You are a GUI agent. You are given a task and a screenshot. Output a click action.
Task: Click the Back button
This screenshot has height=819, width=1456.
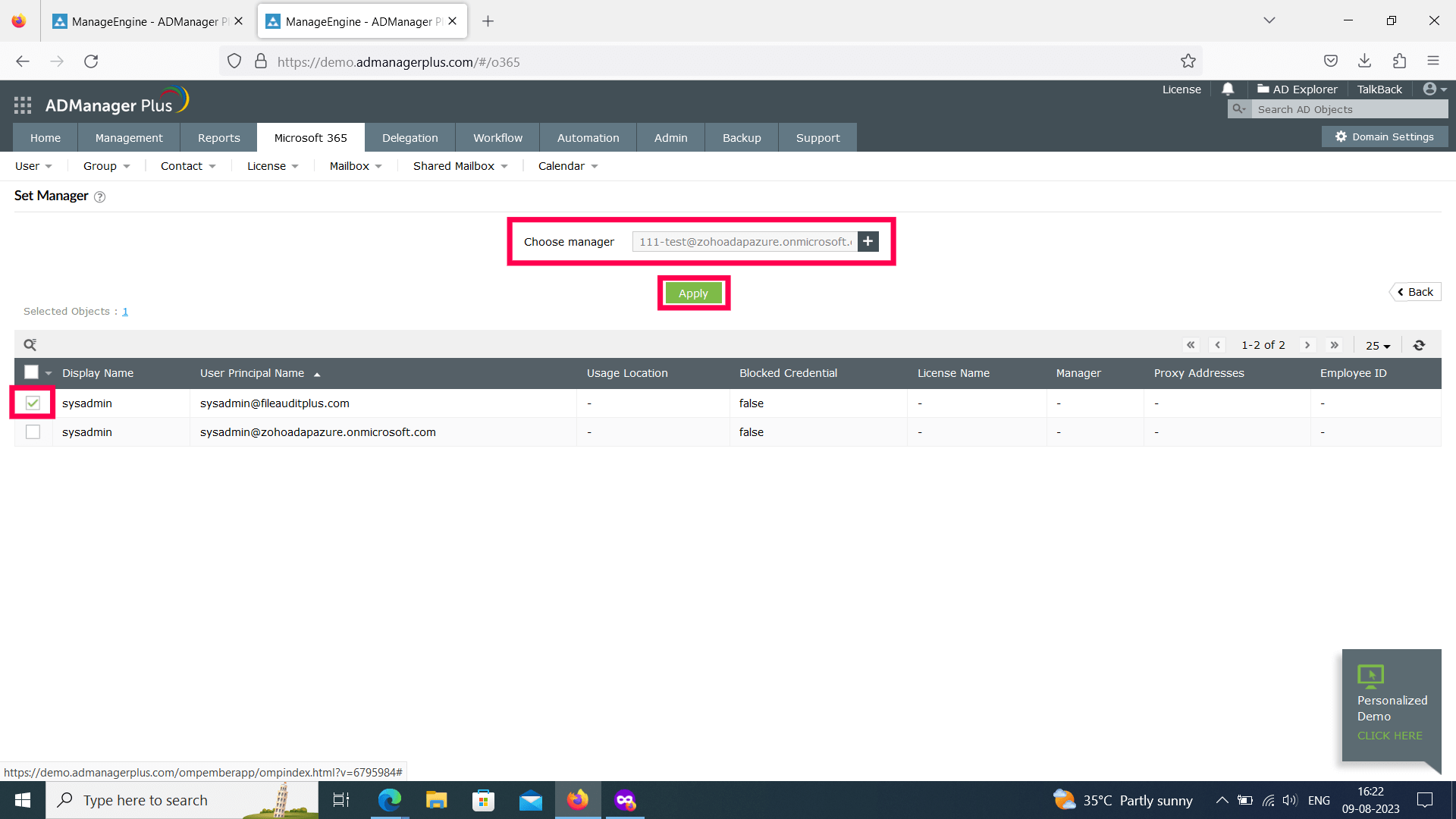[1415, 292]
